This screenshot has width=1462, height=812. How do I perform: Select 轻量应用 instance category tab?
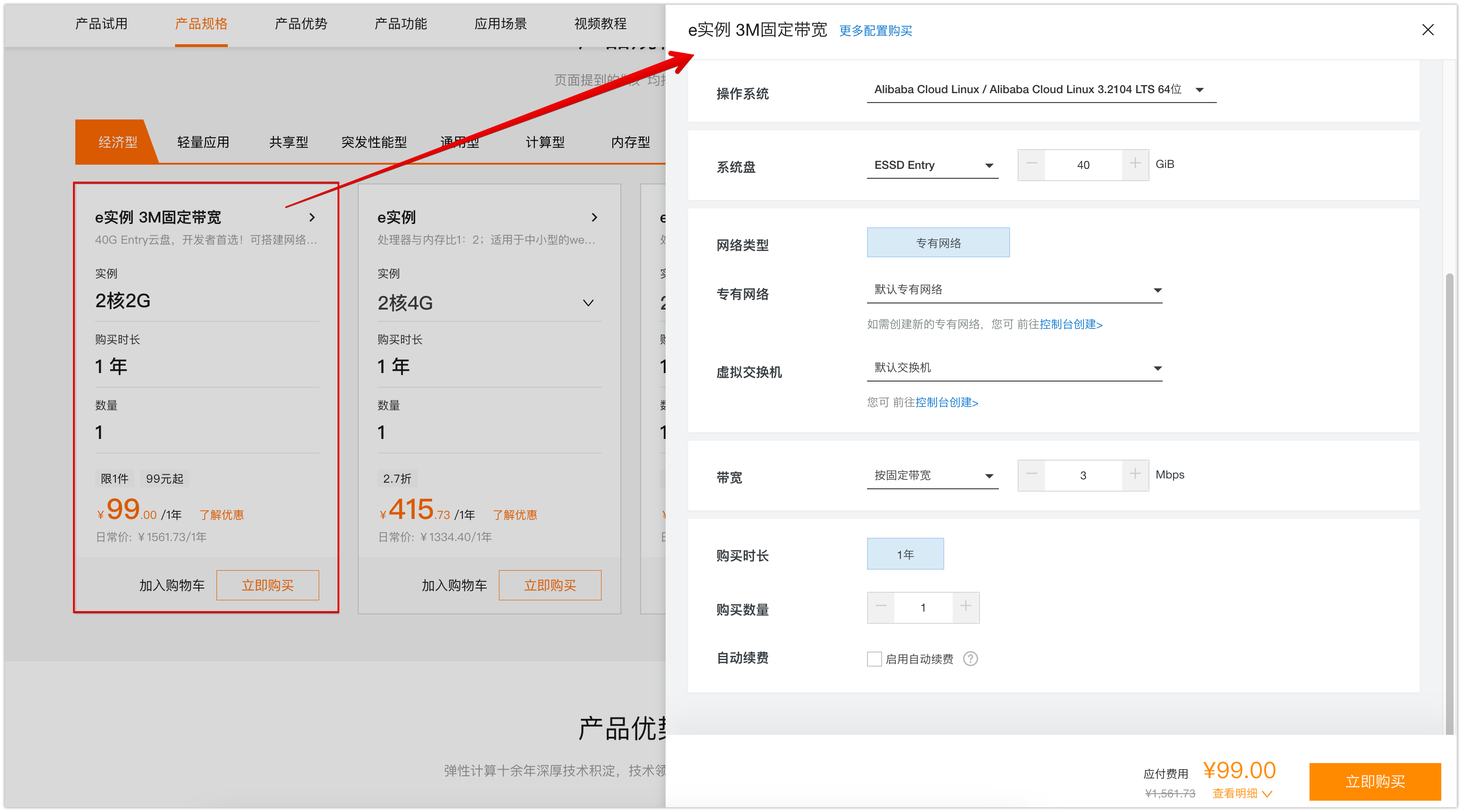tap(203, 142)
